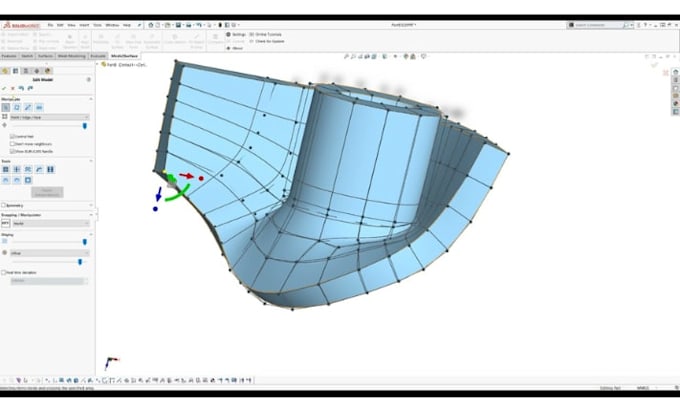Image resolution: width=680 pixels, height=411 pixels.
Task: Collapse the Display section
Action: click(91, 235)
